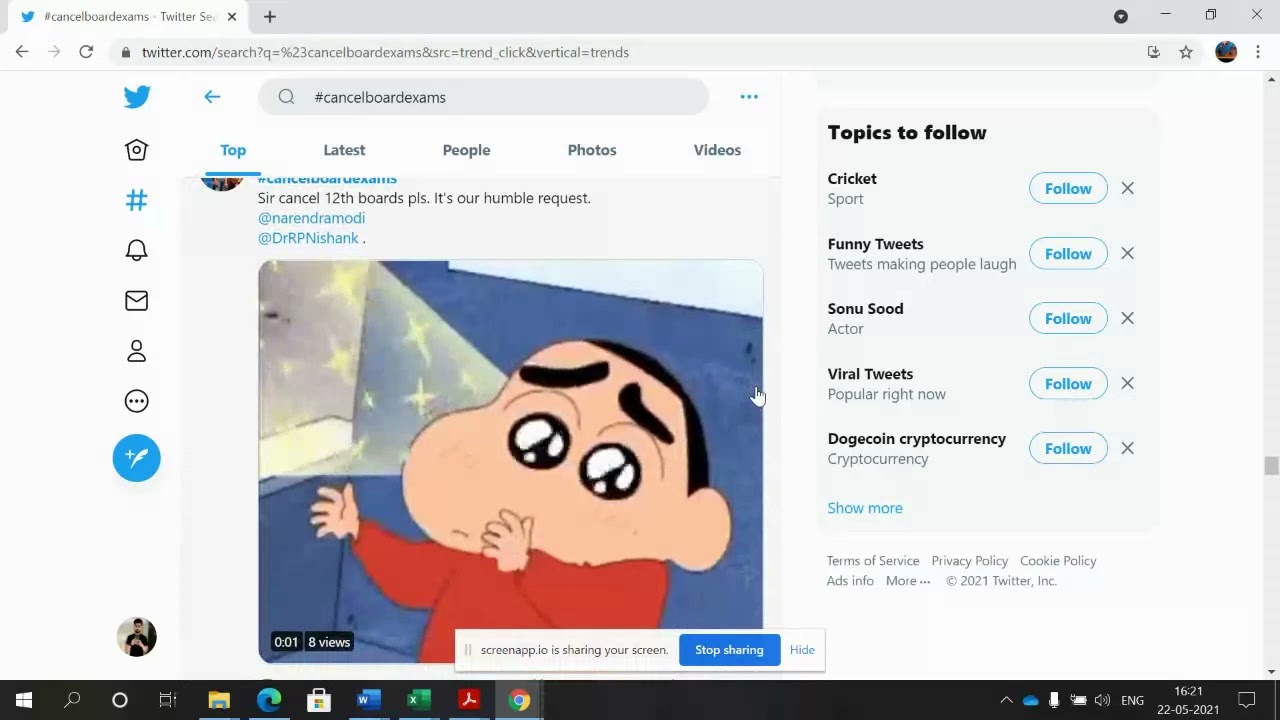Open Twitter Home from the sidebar

[137, 149]
